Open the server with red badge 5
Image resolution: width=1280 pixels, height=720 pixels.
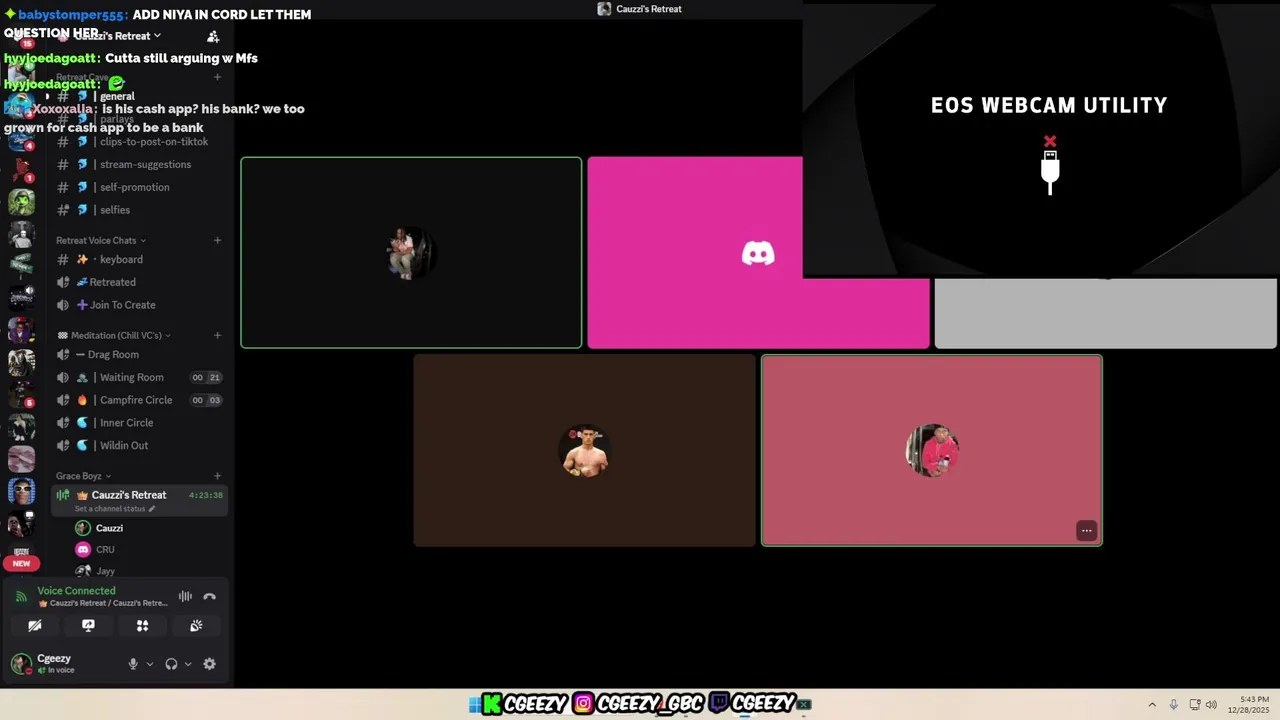click(x=21, y=394)
